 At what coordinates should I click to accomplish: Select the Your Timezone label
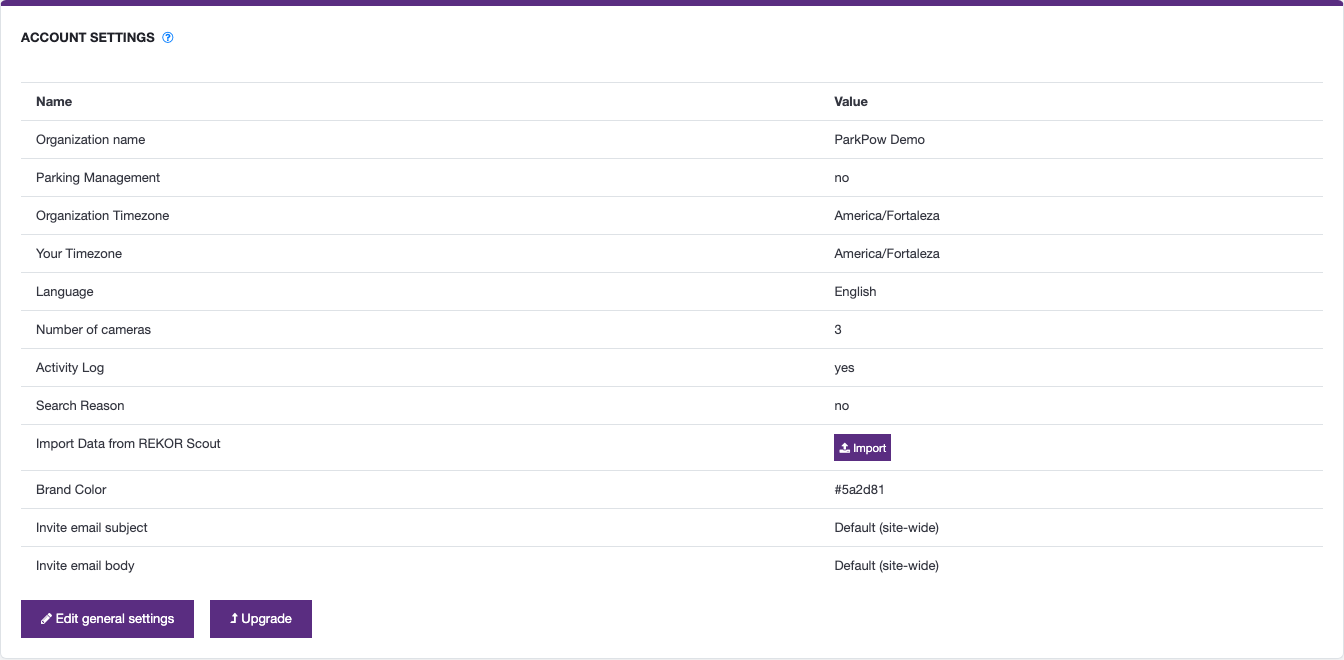(79, 254)
